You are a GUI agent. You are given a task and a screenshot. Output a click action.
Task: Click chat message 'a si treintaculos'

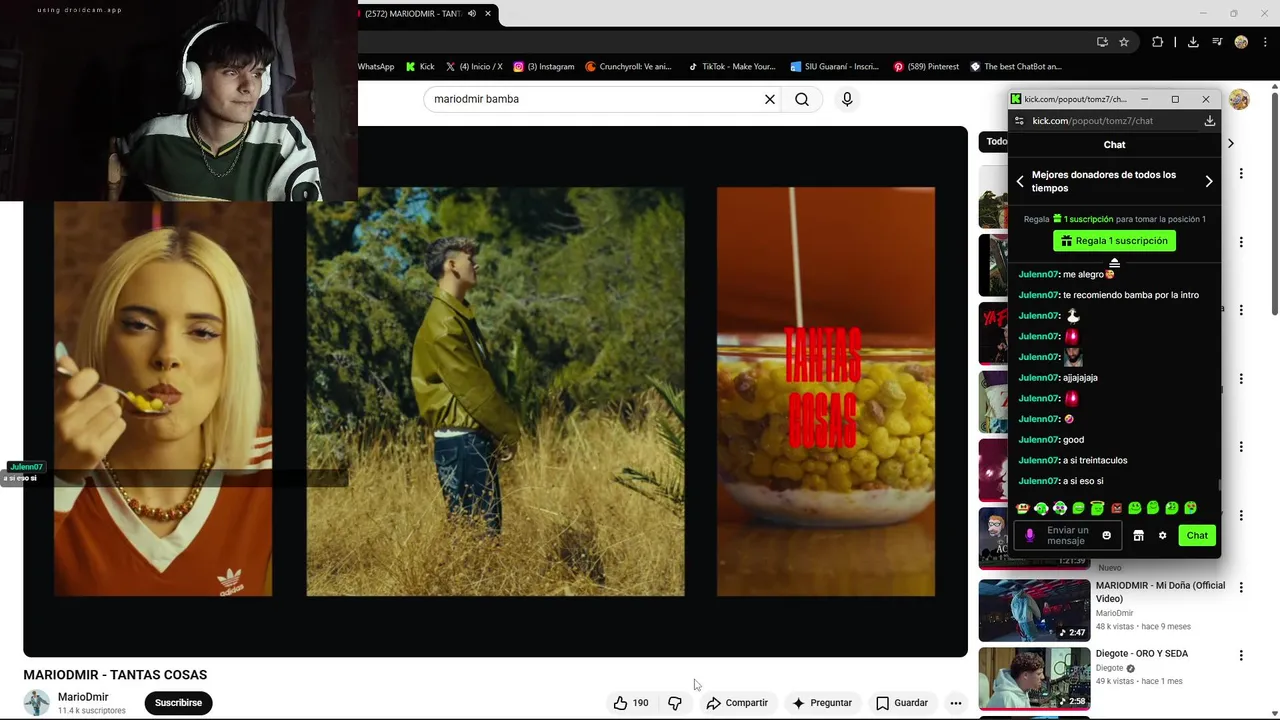coord(1095,460)
